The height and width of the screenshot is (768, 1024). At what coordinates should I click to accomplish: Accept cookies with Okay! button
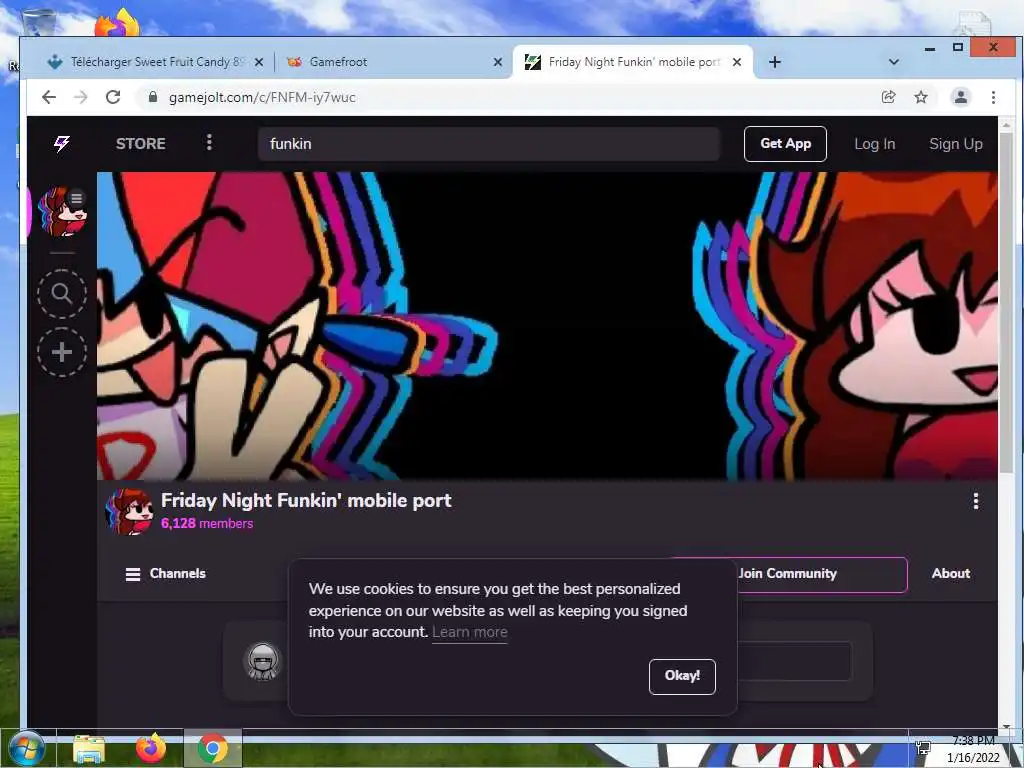(682, 676)
